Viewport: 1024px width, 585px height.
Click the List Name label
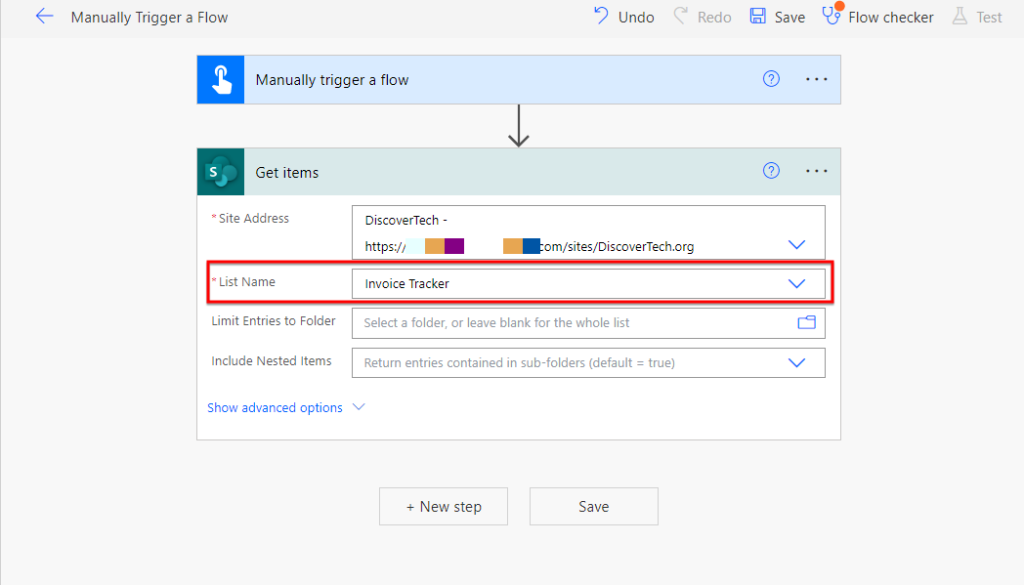point(247,281)
